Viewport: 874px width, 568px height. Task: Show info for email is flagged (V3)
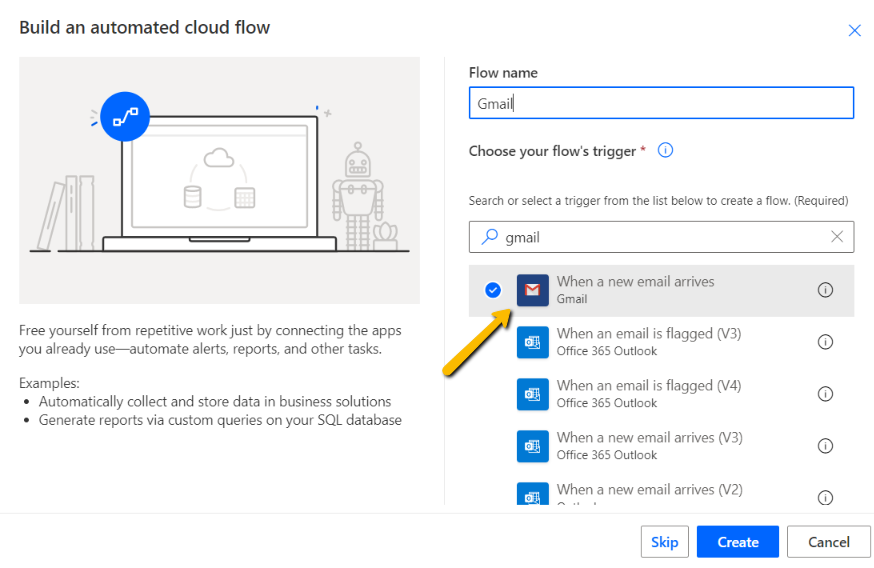pyautogui.click(x=825, y=342)
